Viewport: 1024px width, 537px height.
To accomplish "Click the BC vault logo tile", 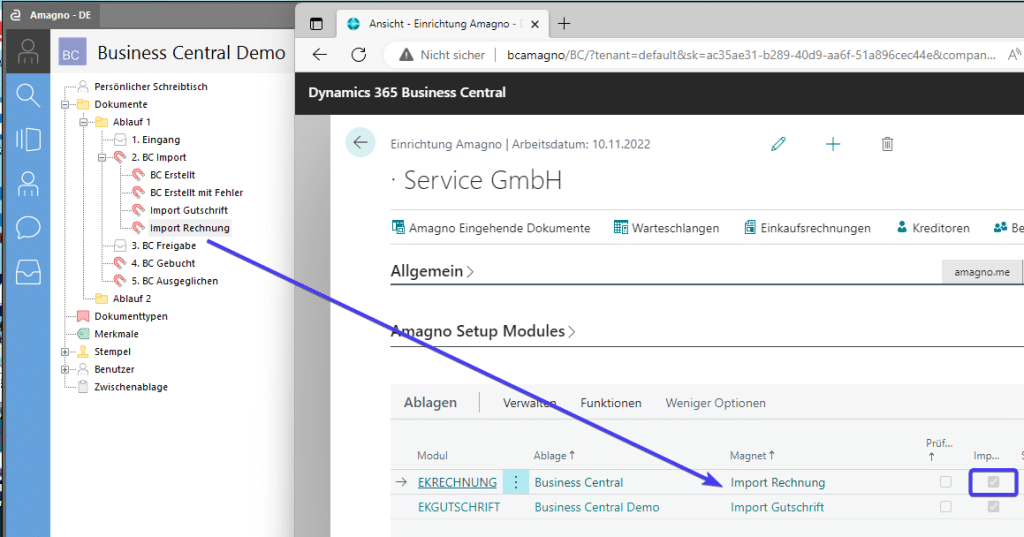I will 71,53.
